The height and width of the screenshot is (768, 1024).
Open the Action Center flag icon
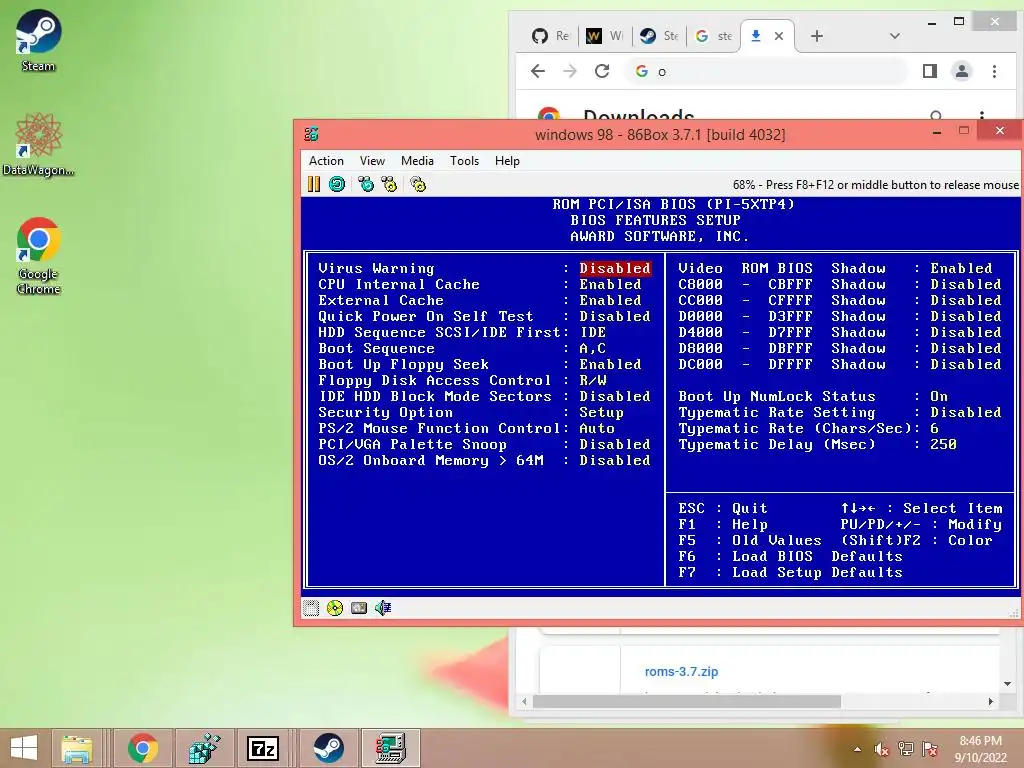[x=930, y=749]
